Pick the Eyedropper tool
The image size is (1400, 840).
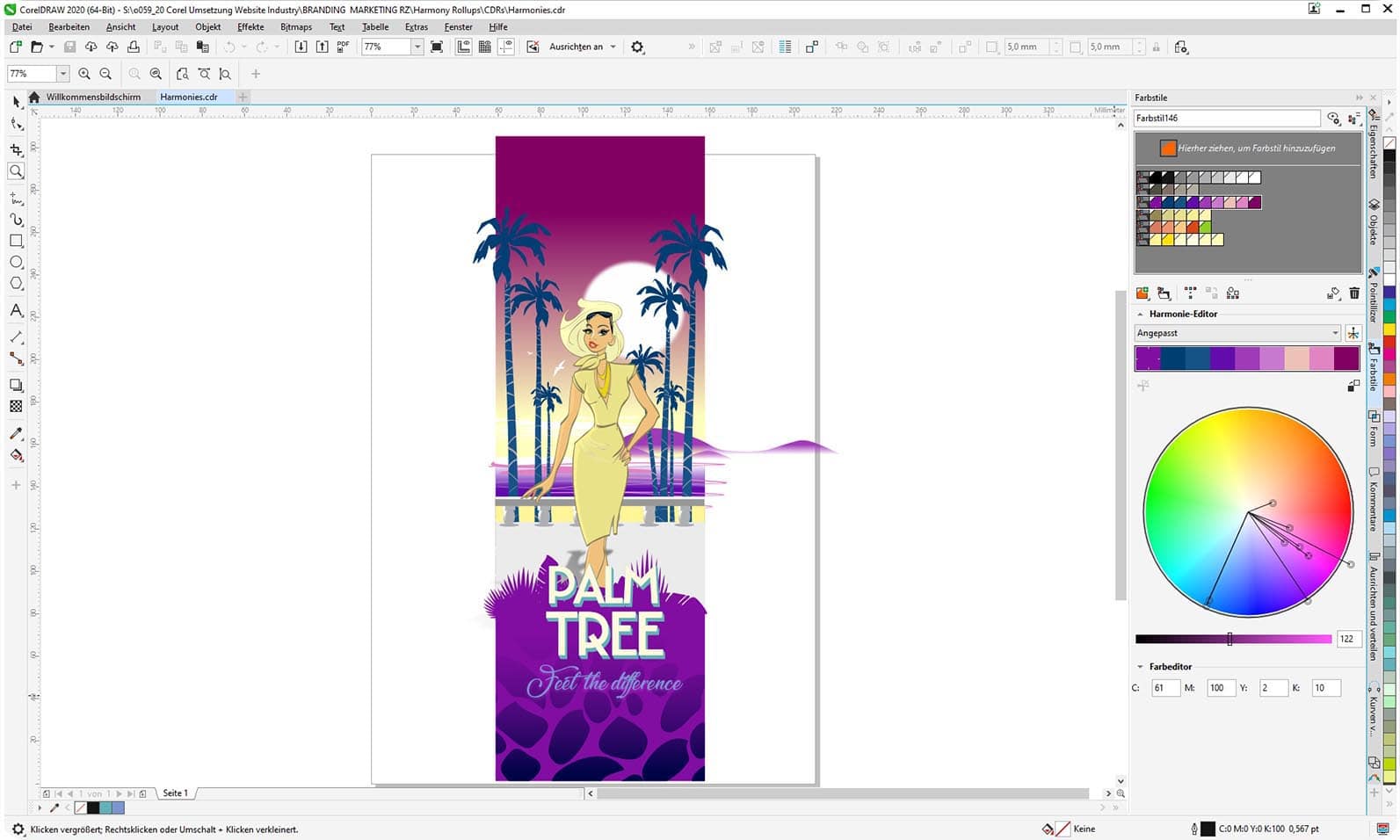(x=16, y=433)
